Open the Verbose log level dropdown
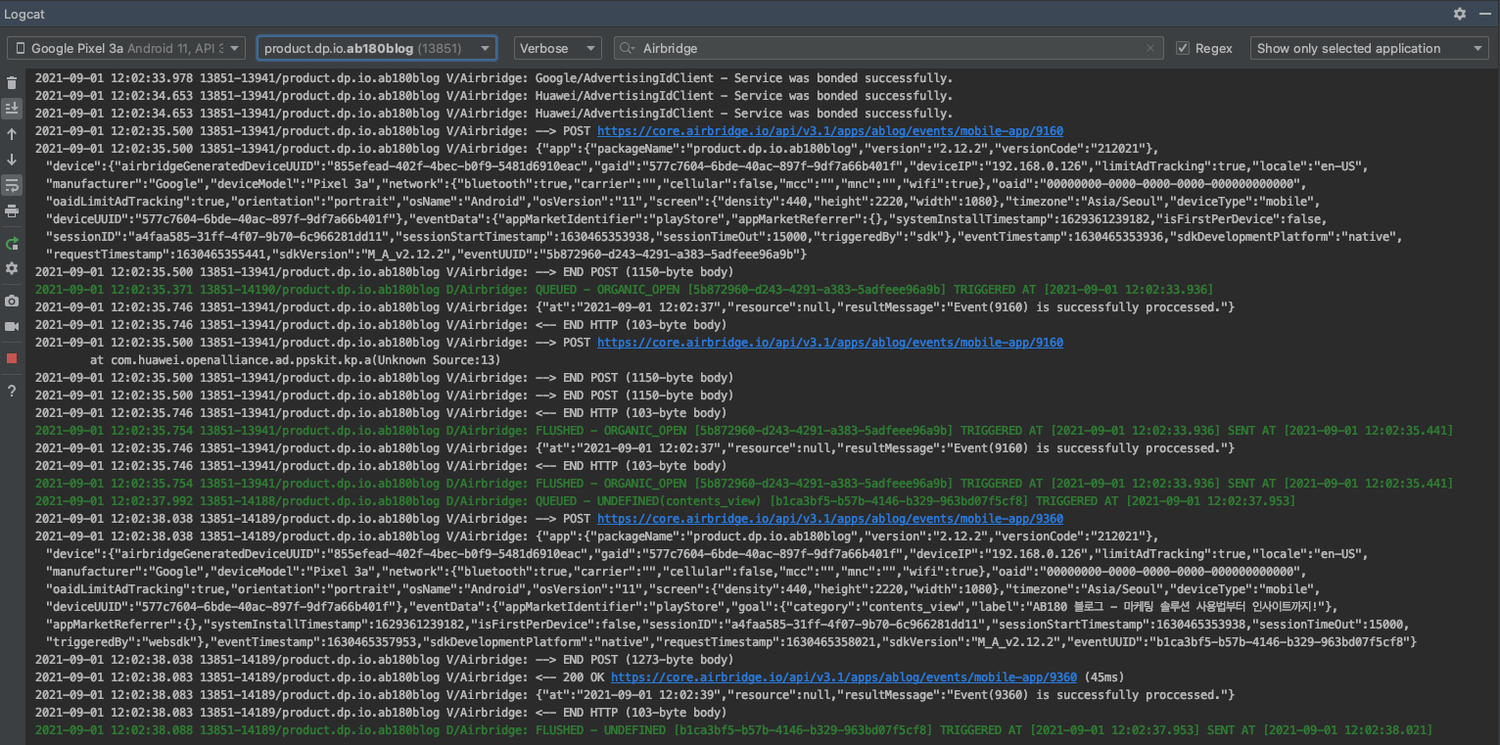Screen dimensions: 1500x745 [x=558, y=48]
